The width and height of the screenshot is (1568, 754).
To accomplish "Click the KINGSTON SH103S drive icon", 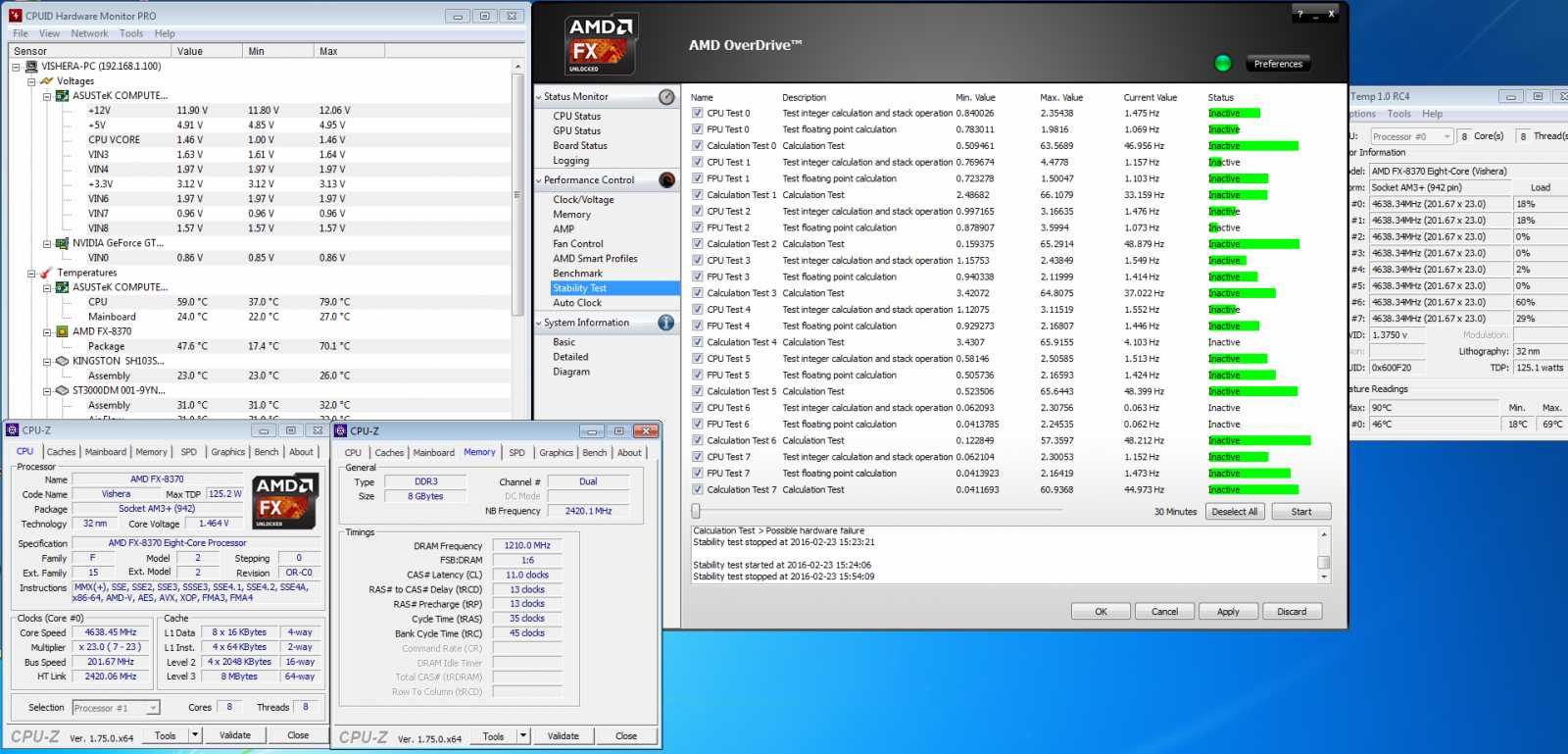I will click(63, 361).
